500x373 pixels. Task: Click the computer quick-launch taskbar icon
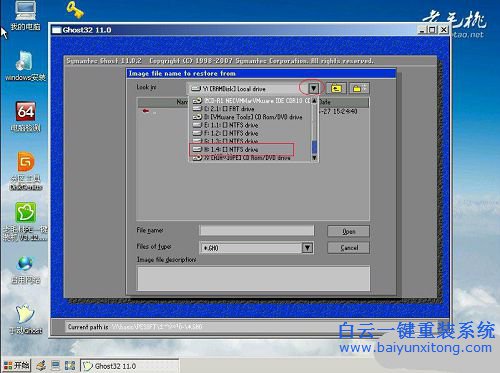pos(55,366)
